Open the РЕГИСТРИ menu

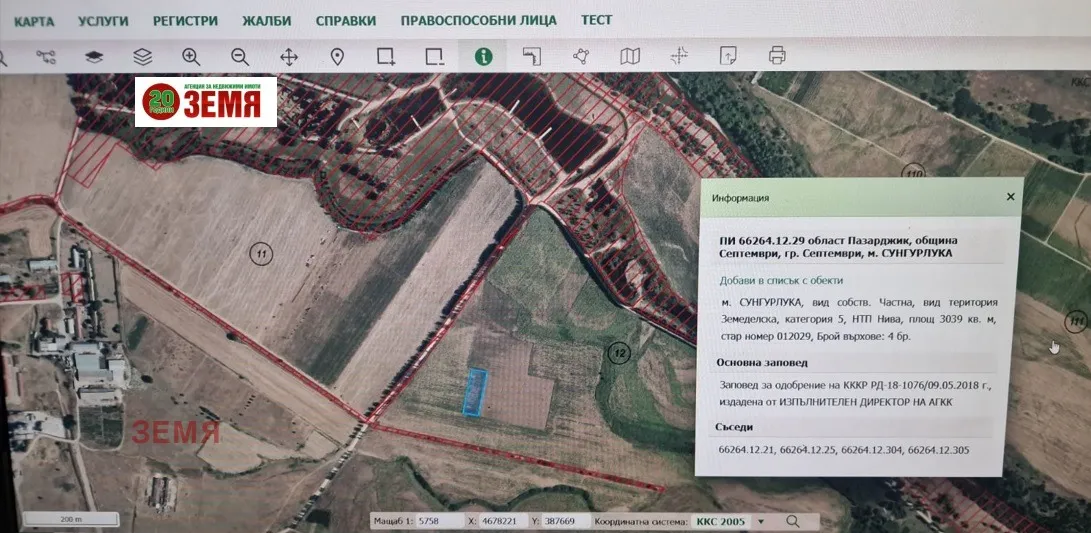point(185,20)
